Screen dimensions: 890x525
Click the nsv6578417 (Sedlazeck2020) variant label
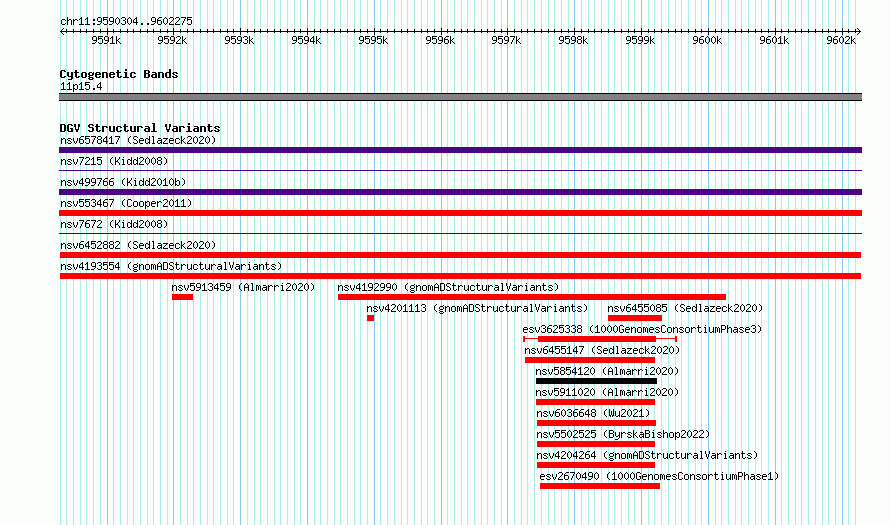click(138, 140)
